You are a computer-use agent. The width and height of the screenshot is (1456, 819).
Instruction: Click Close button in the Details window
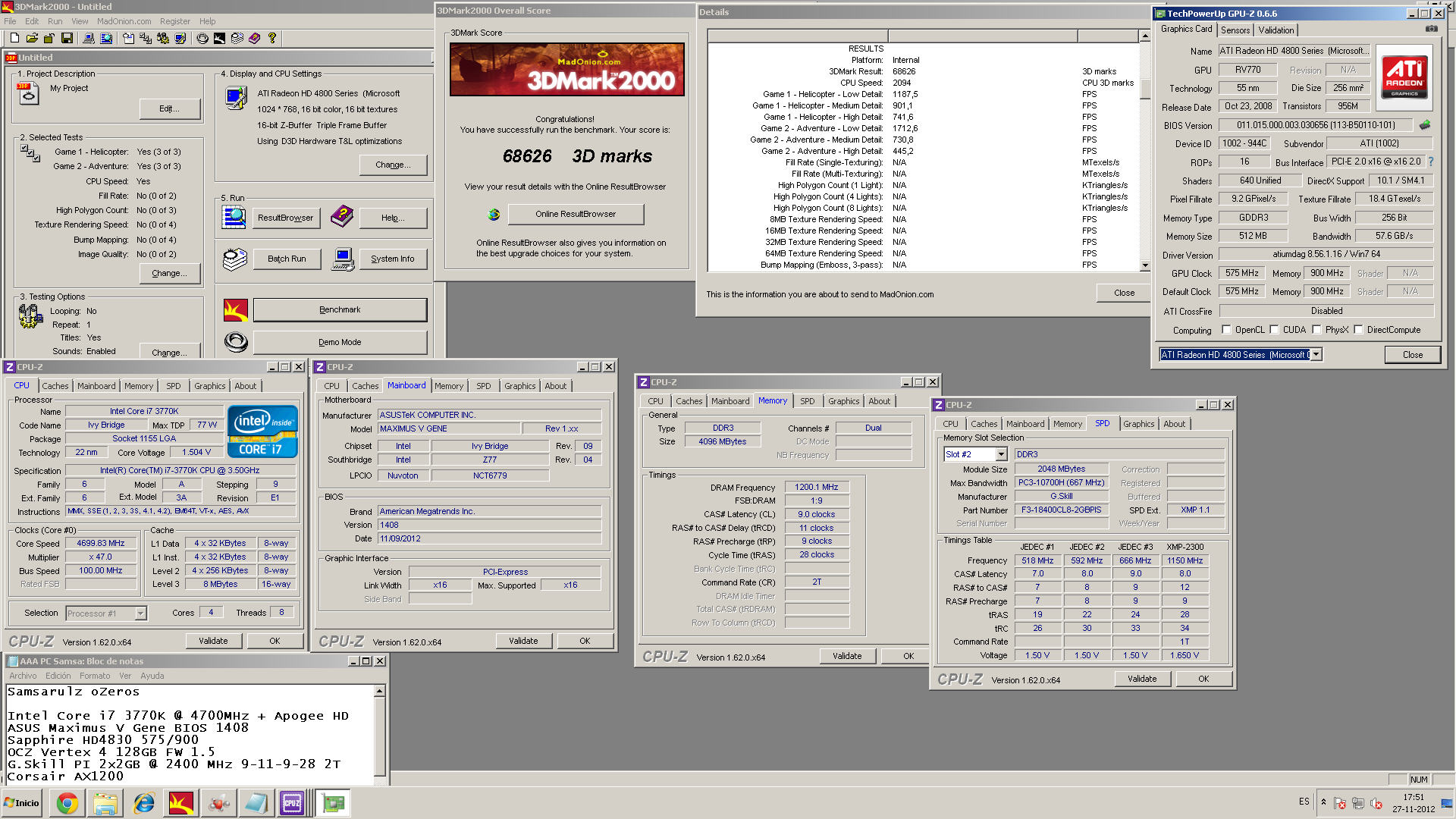1125,293
